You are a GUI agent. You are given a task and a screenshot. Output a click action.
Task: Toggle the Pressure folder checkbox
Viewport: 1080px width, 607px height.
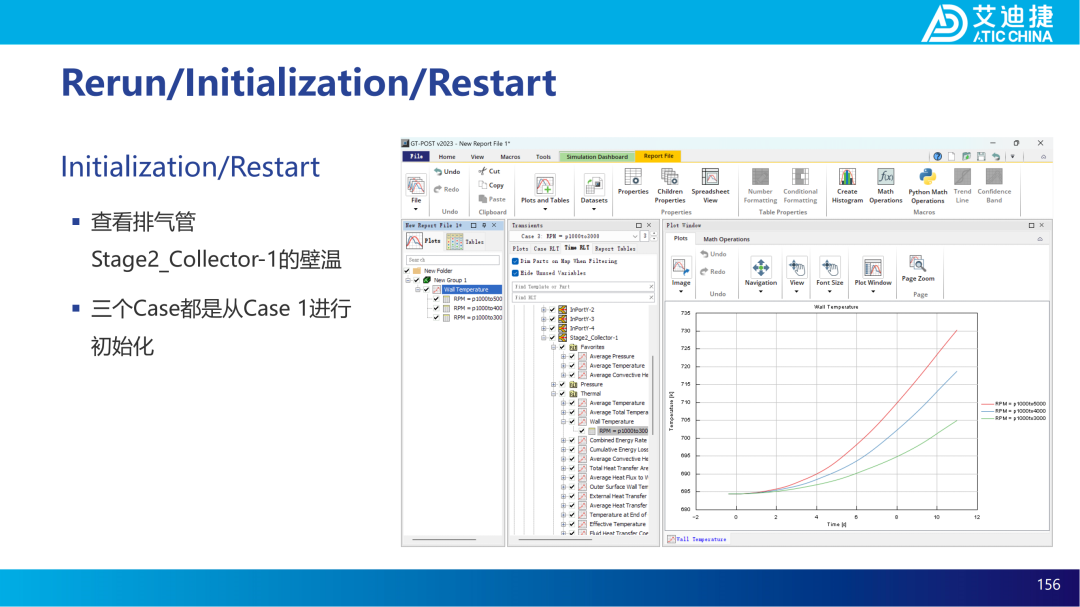click(x=563, y=384)
